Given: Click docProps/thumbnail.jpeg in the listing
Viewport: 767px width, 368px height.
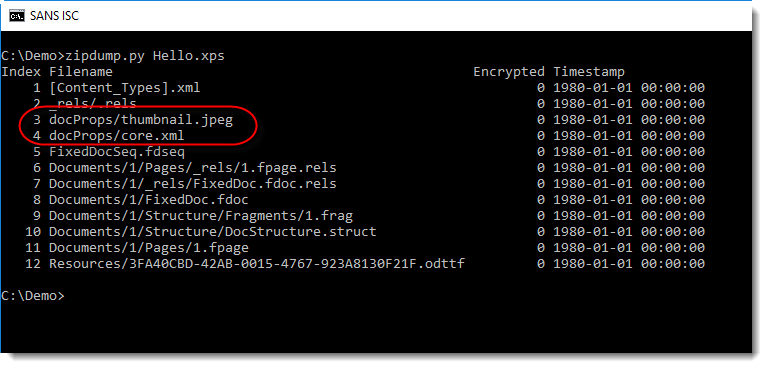Looking at the screenshot, I should point(140,120).
